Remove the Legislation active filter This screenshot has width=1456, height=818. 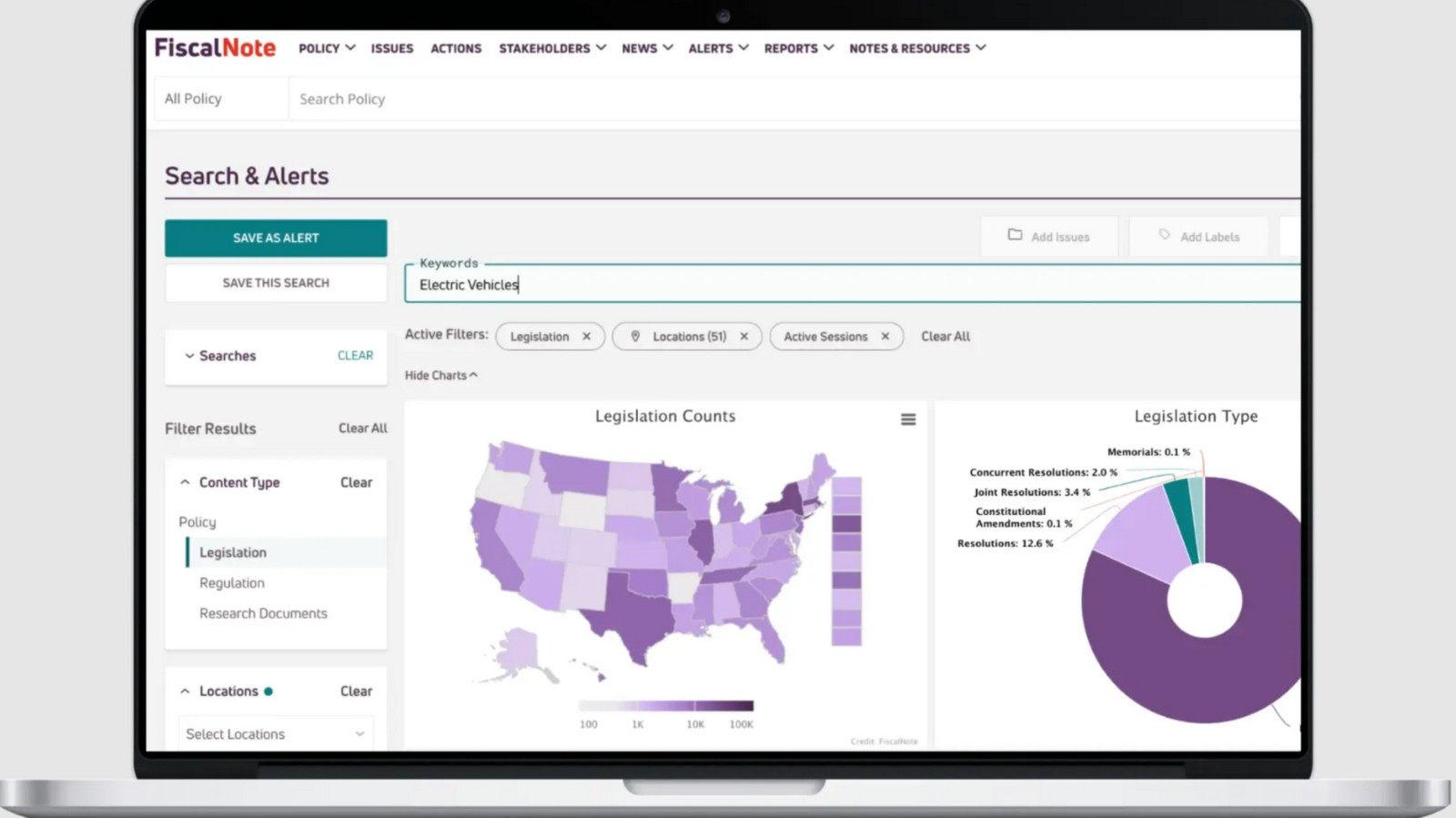(x=587, y=337)
